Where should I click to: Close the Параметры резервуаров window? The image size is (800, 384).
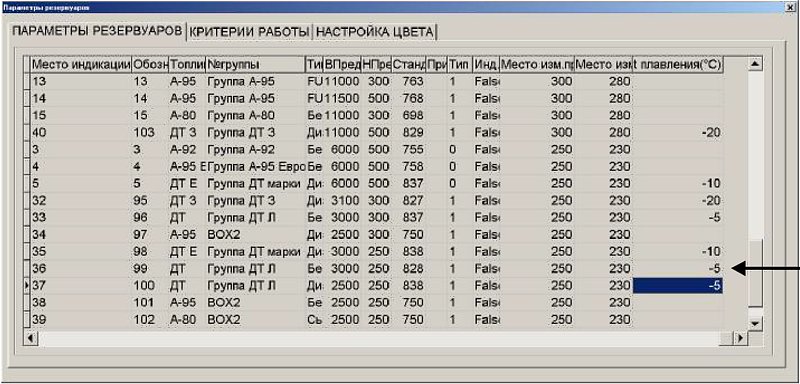tap(791, 8)
